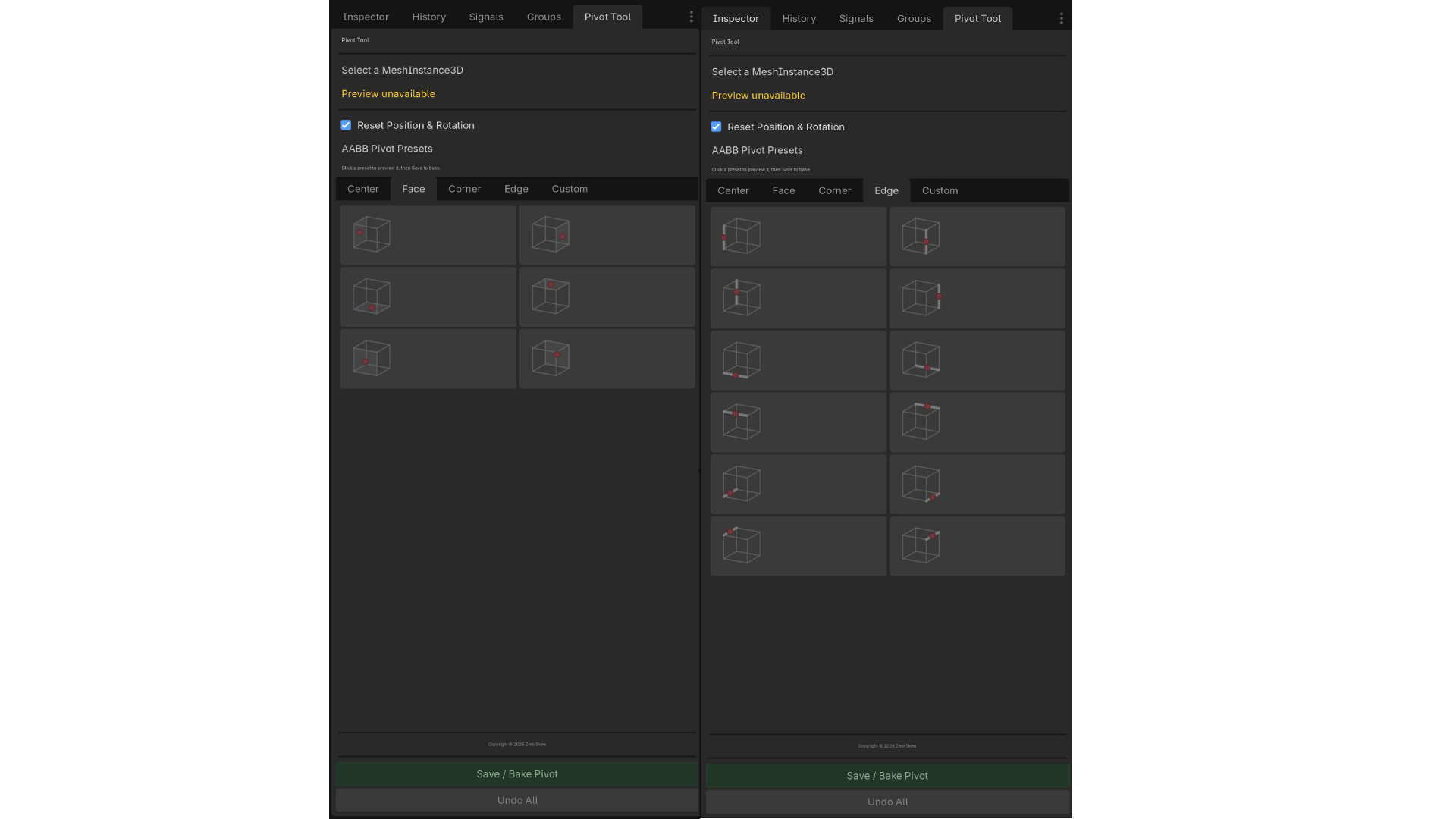Choose the top-front horizontal edge preset

[x=798, y=422]
